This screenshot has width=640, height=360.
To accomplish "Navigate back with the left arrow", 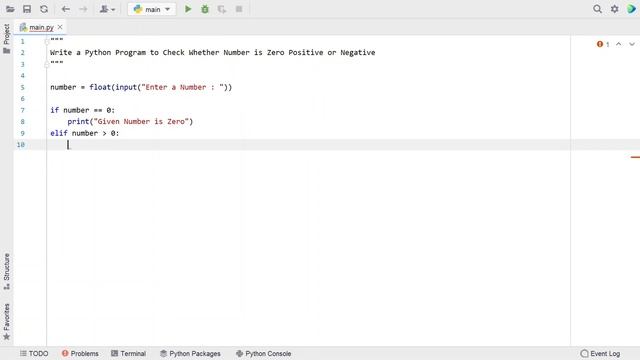I will pyautogui.click(x=65, y=9).
